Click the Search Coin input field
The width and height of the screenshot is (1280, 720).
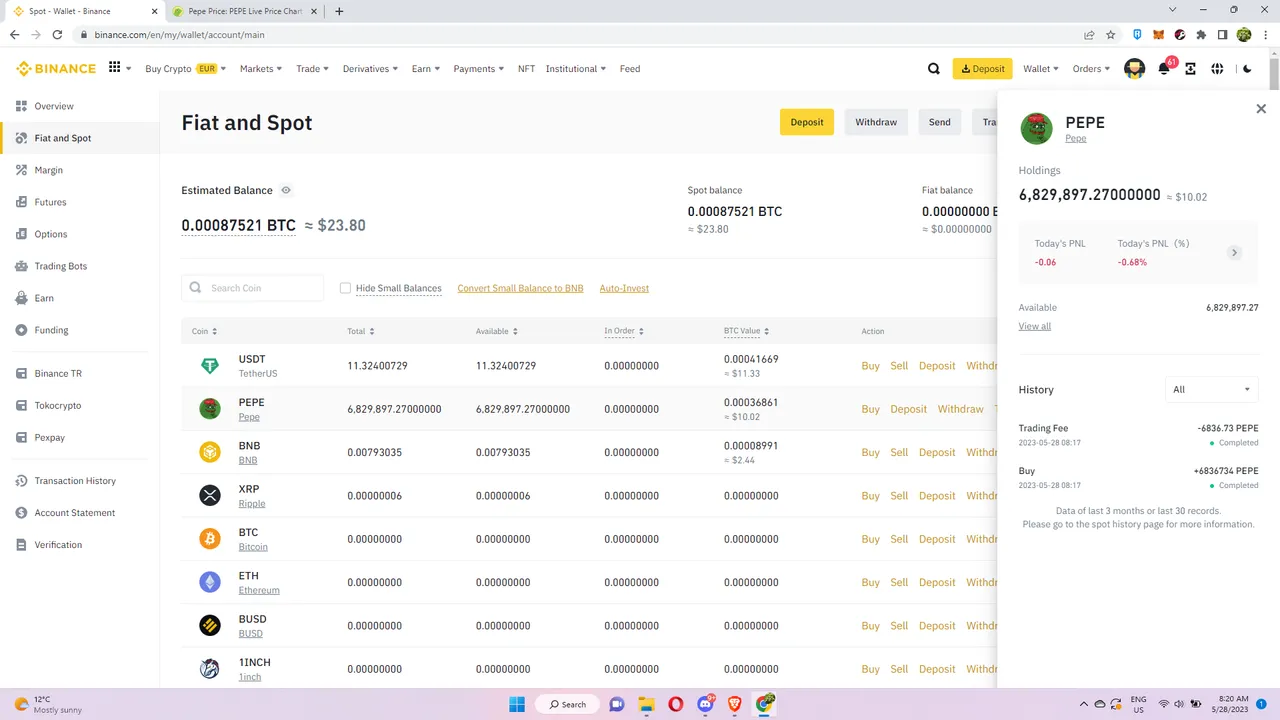252,288
